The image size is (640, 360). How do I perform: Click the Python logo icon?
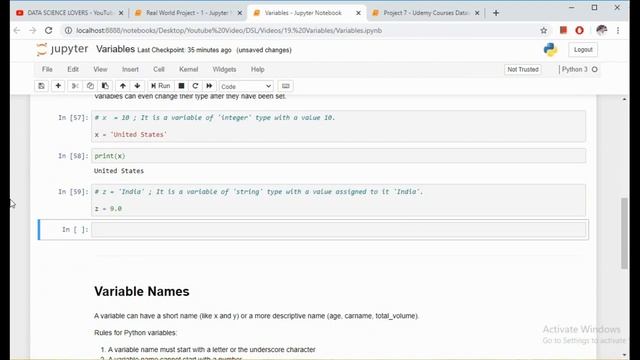tap(550, 50)
